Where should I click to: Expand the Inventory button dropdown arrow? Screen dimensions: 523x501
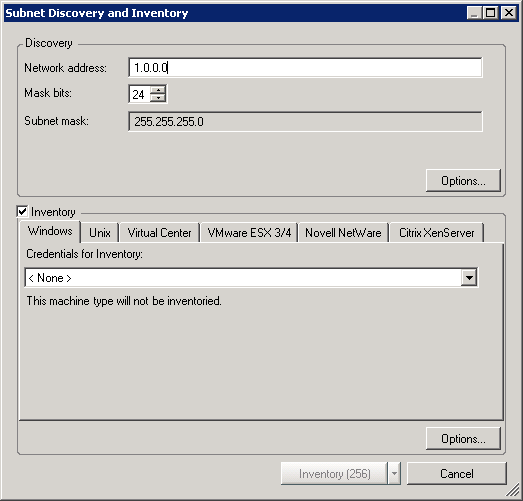click(394, 474)
